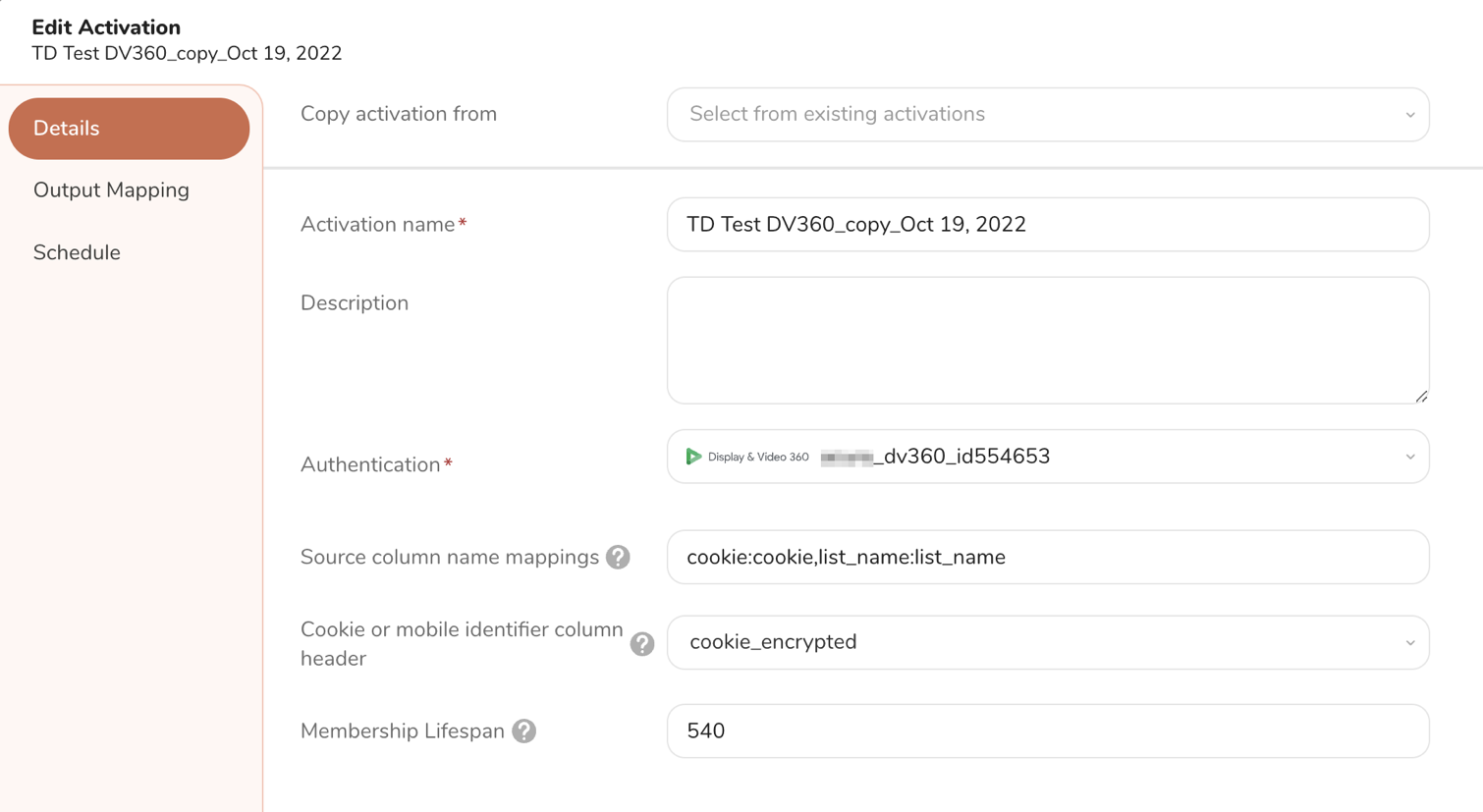1483x812 pixels.
Task: Open the Select from existing activations dropdown
Action: point(1031,115)
